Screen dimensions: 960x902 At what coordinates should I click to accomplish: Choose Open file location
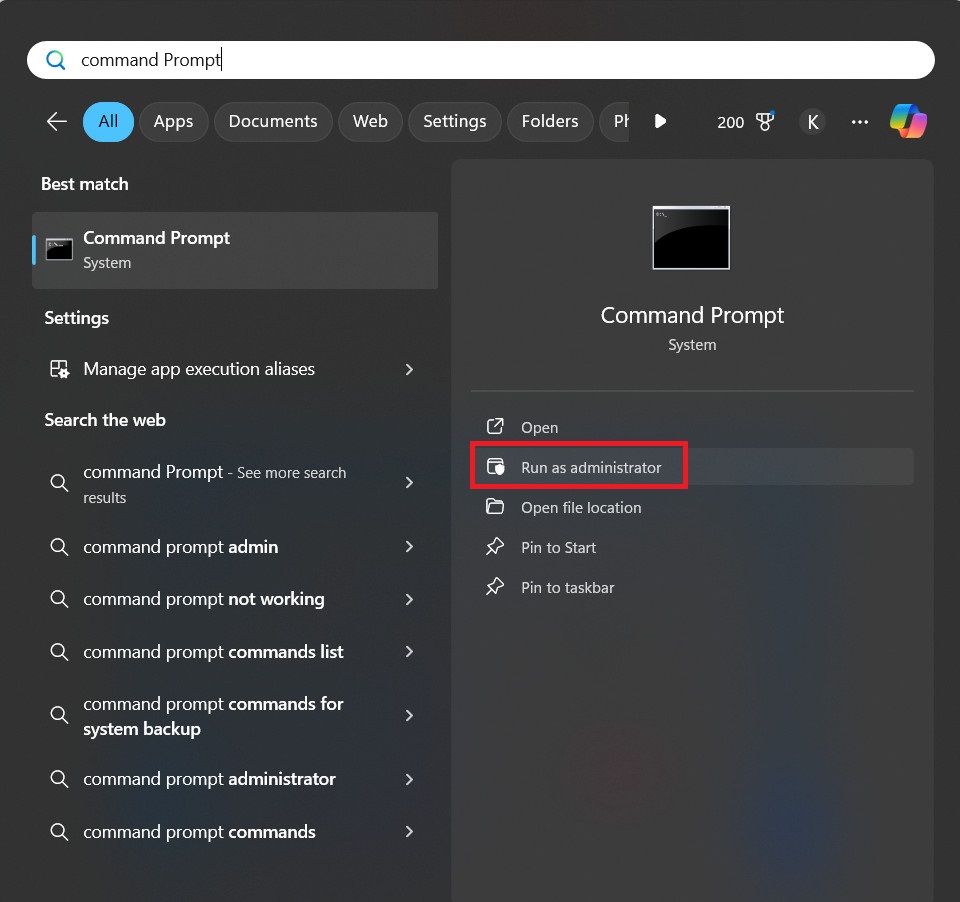pos(692,507)
